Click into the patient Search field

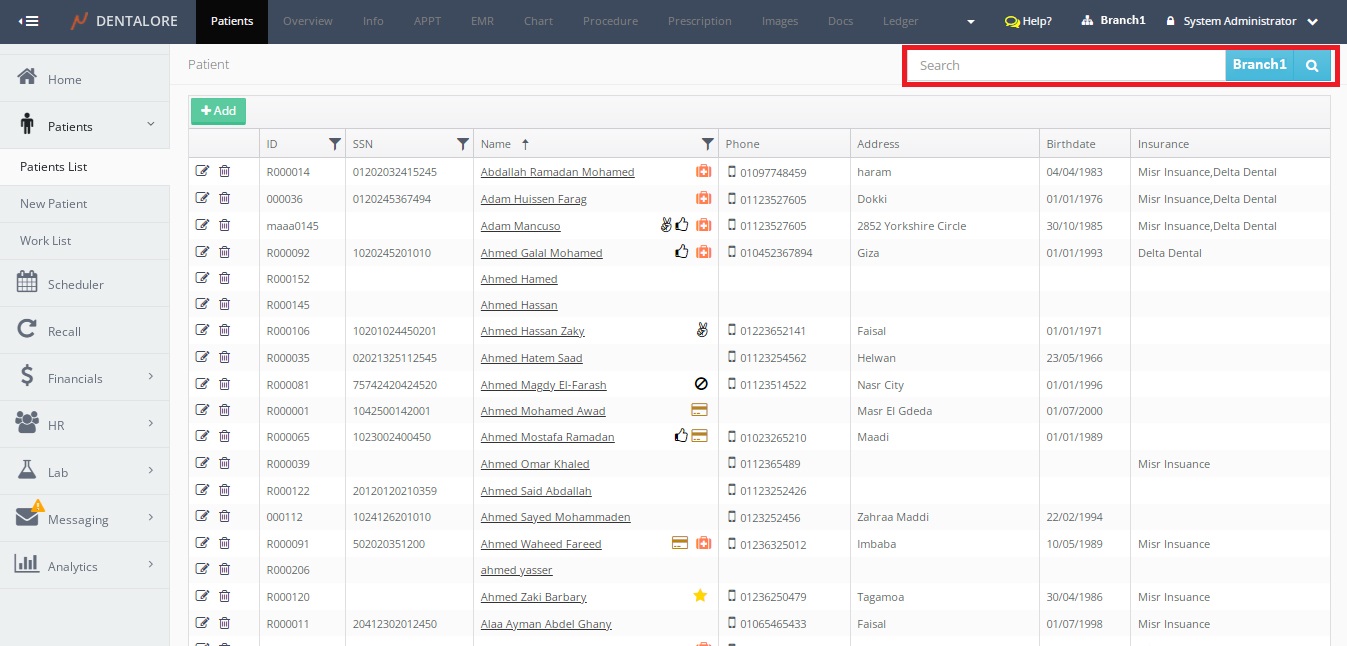point(1066,65)
